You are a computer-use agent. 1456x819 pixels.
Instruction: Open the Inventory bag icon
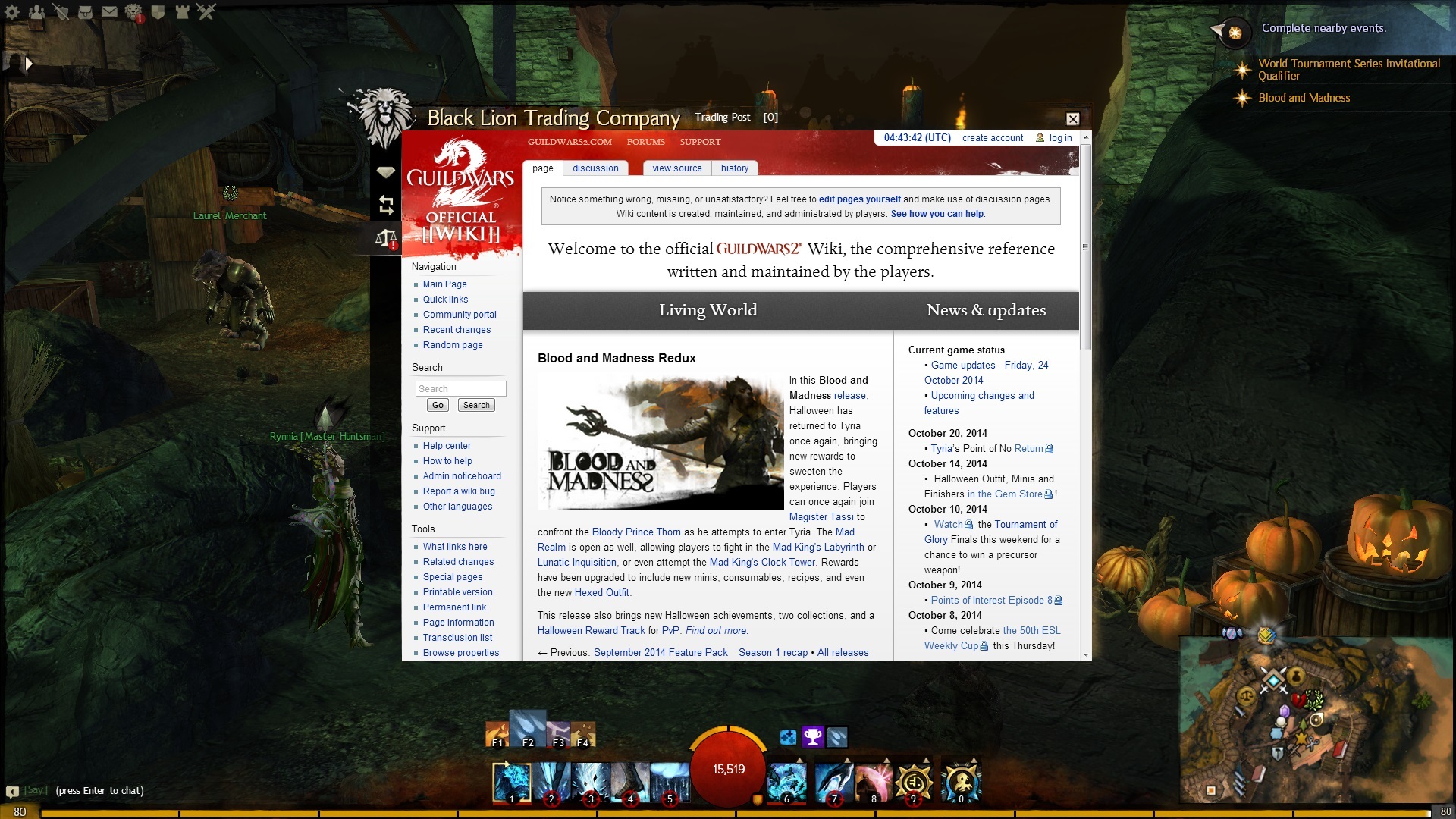[85, 11]
